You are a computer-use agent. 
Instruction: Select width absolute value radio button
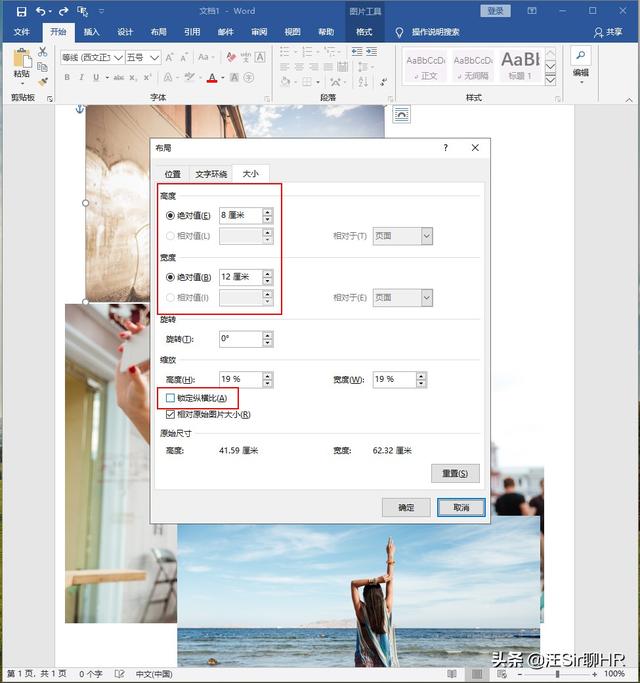(x=170, y=277)
